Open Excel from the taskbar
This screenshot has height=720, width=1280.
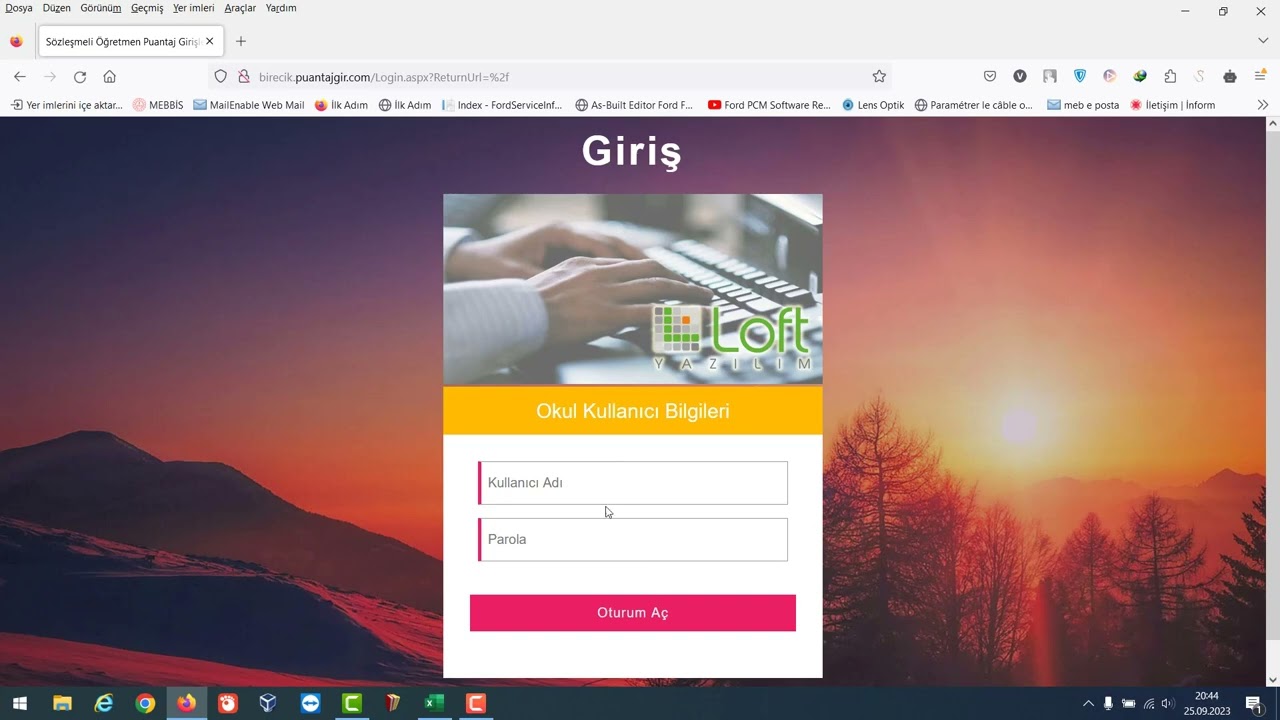tap(434, 703)
